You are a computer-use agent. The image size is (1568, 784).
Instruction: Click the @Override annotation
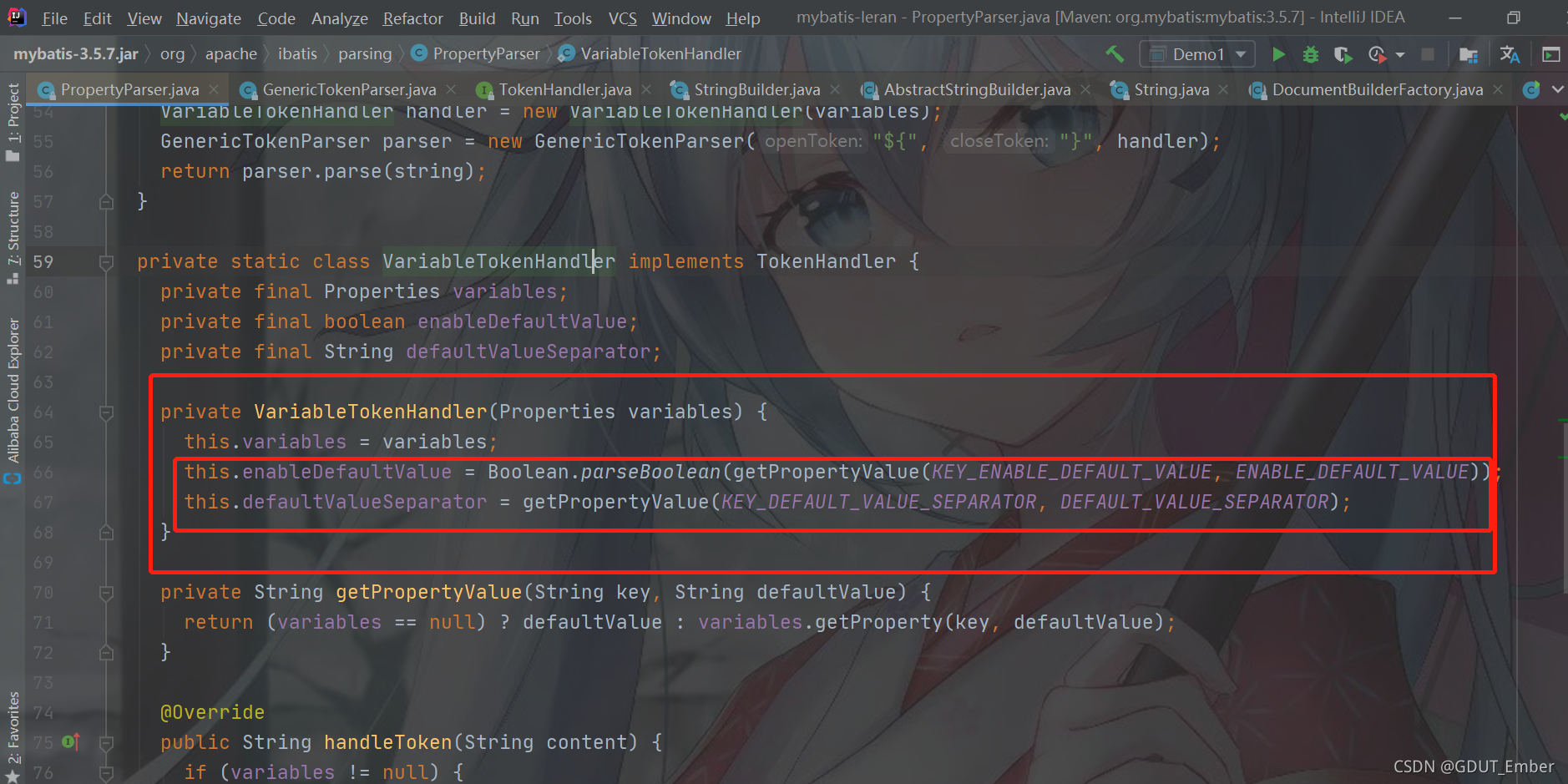212,712
